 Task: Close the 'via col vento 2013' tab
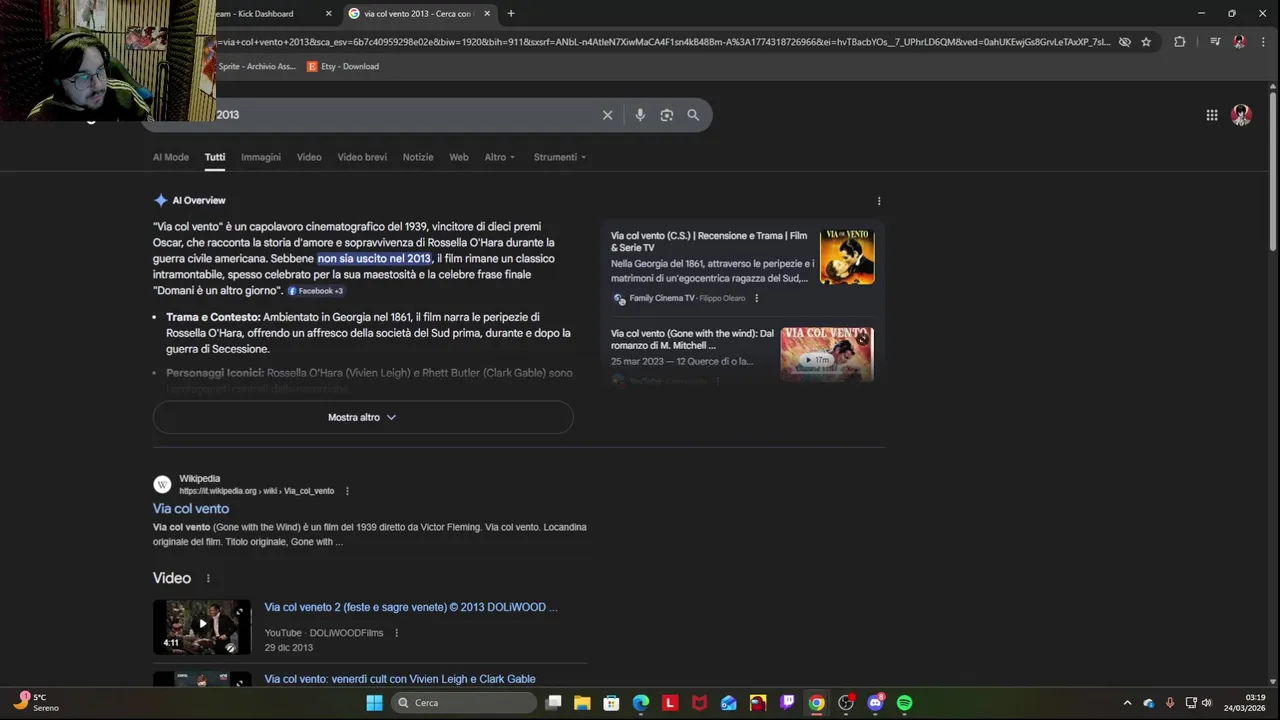pyautogui.click(x=487, y=14)
